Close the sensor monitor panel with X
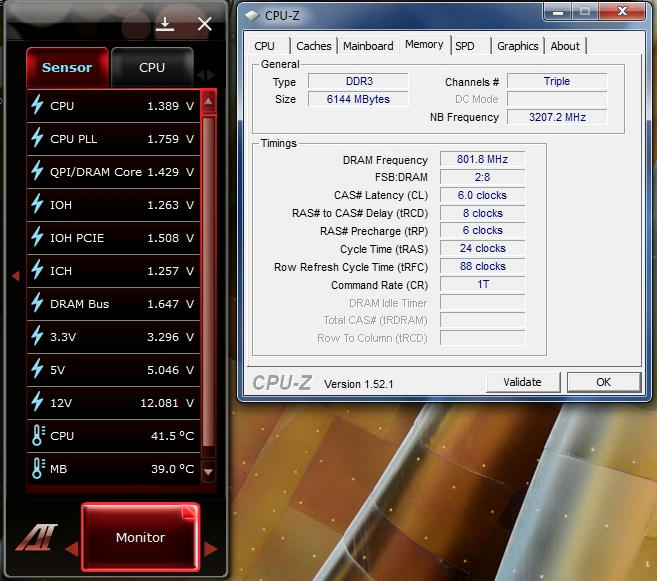 pyautogui.click(x=204, y=24)
